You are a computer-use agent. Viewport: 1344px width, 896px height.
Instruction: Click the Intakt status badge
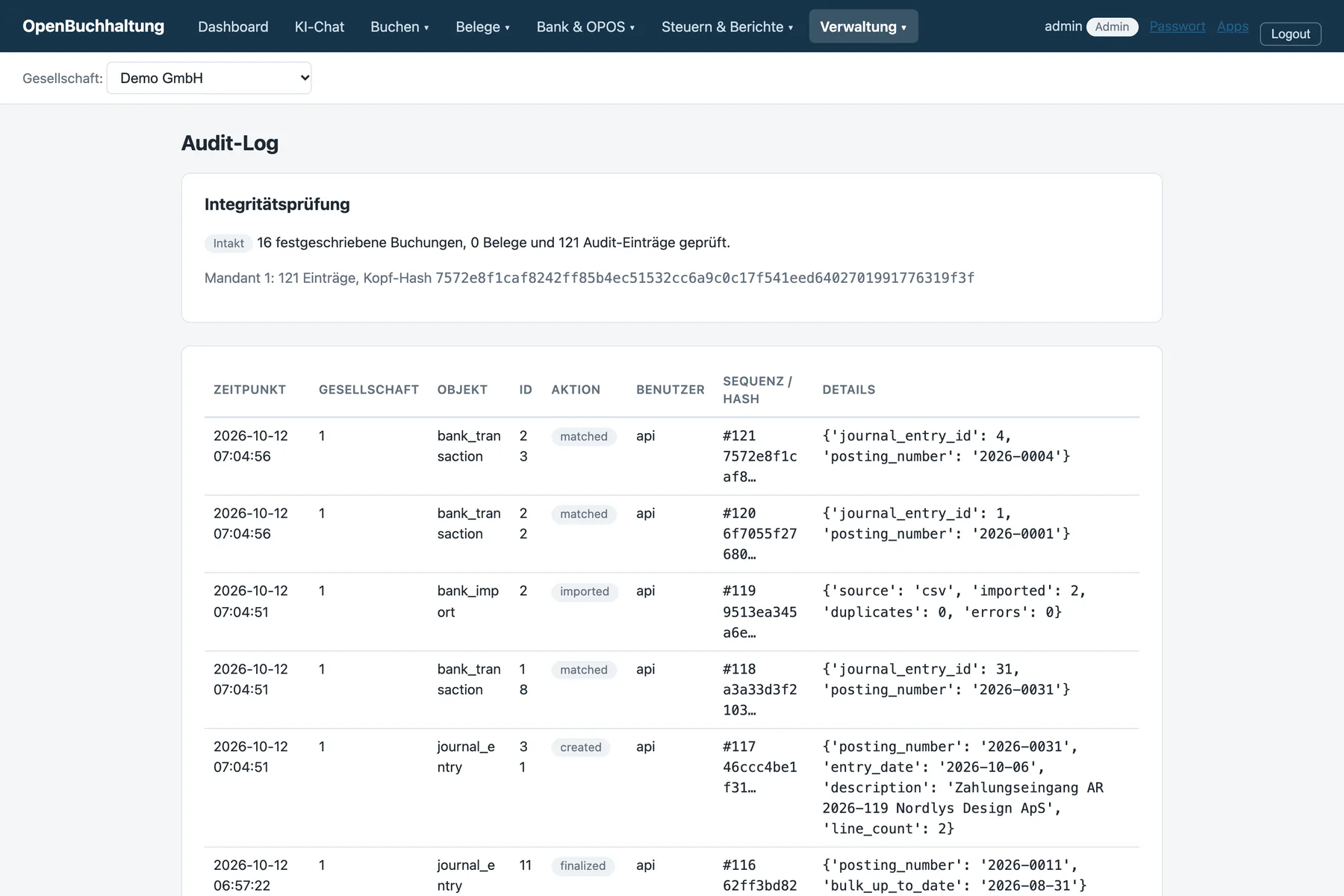pos(228,243)
